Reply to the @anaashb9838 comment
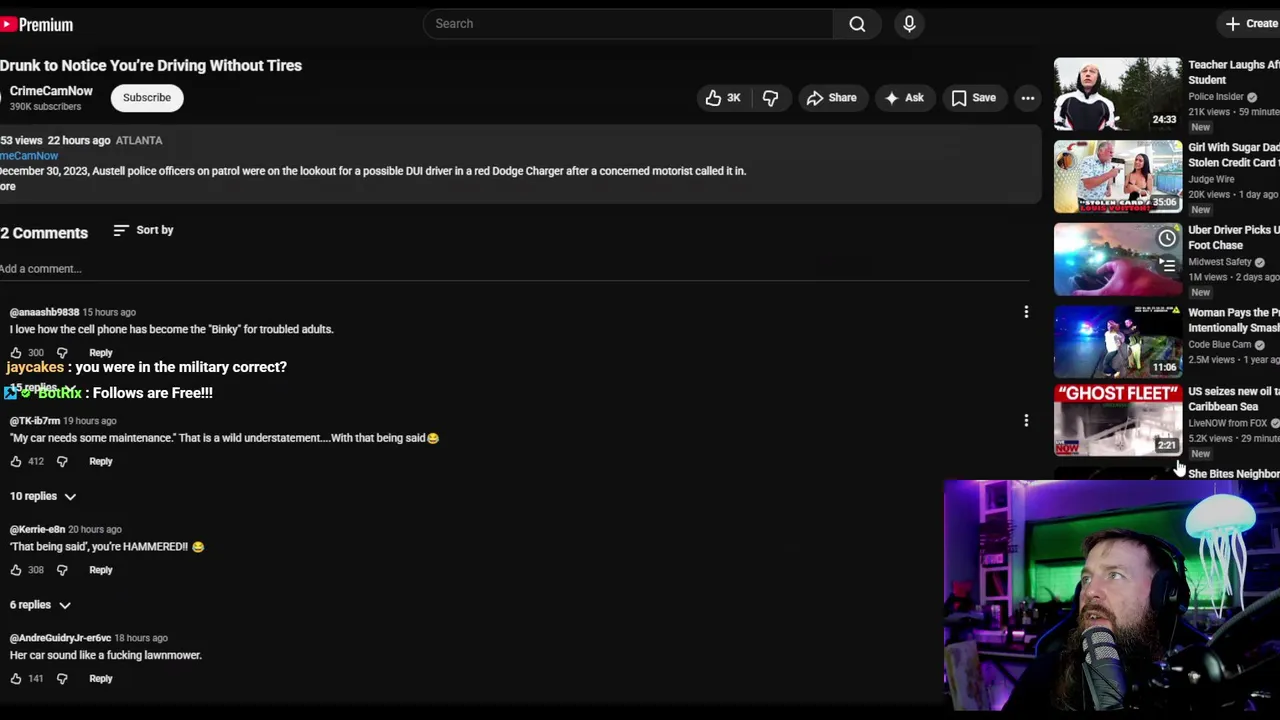Screen dimensions: 1280x720 pos(101,353)
